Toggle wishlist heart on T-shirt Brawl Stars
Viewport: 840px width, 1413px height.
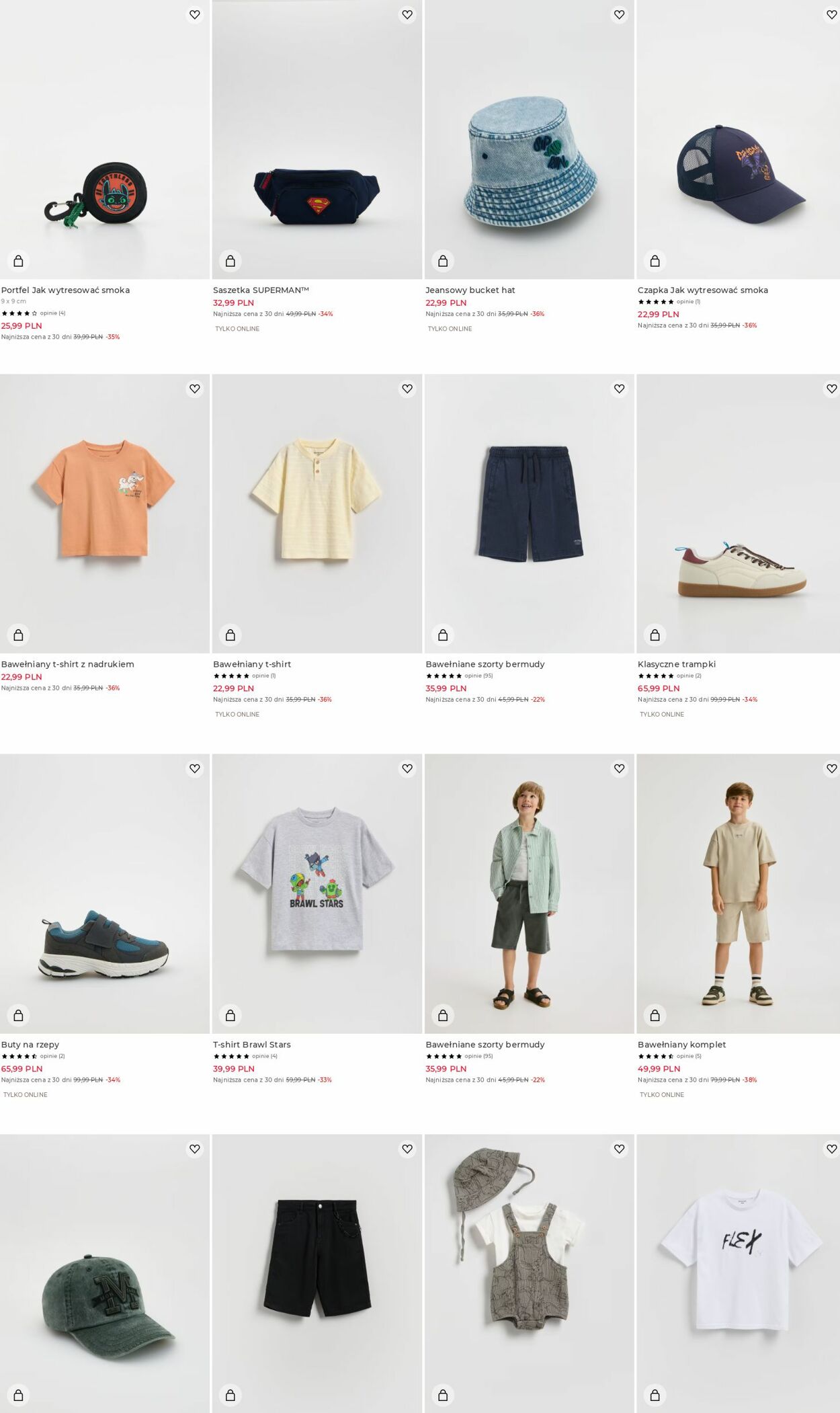coord(407,768)
